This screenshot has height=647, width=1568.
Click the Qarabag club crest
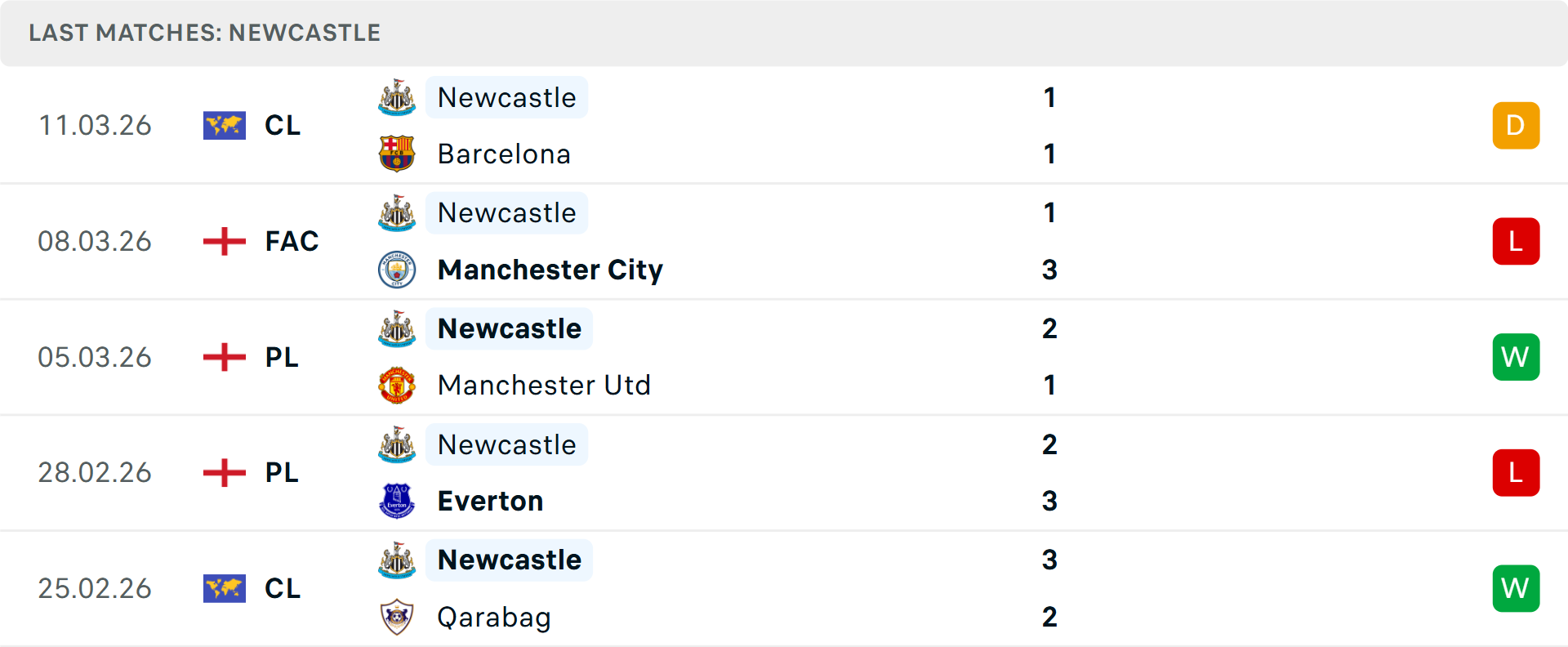click(x=397, y=617)
